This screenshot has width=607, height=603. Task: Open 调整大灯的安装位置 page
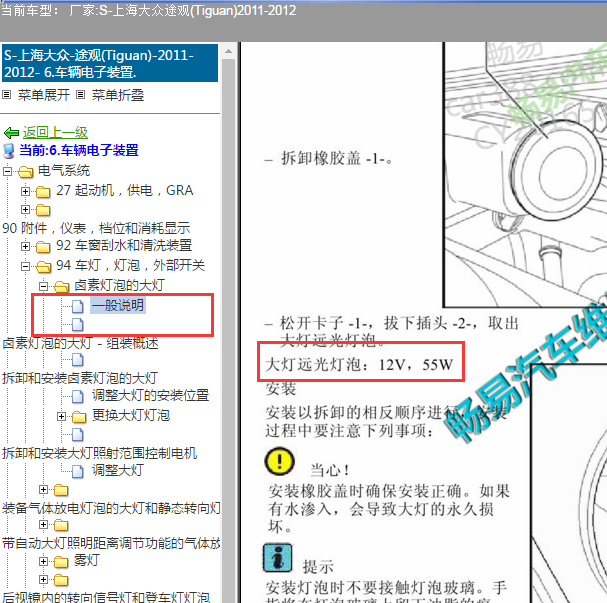coord(151,395)
